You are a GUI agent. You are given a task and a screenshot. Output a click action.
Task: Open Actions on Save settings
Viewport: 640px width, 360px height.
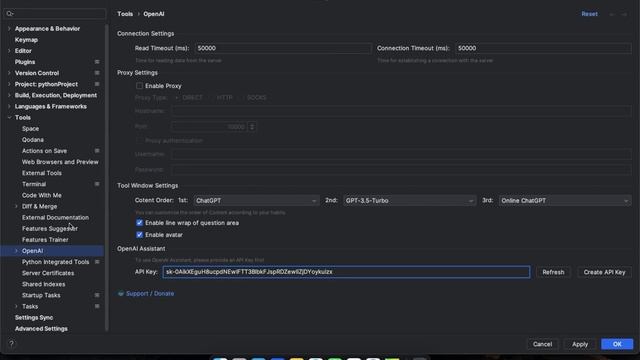[x=44, y=151]
